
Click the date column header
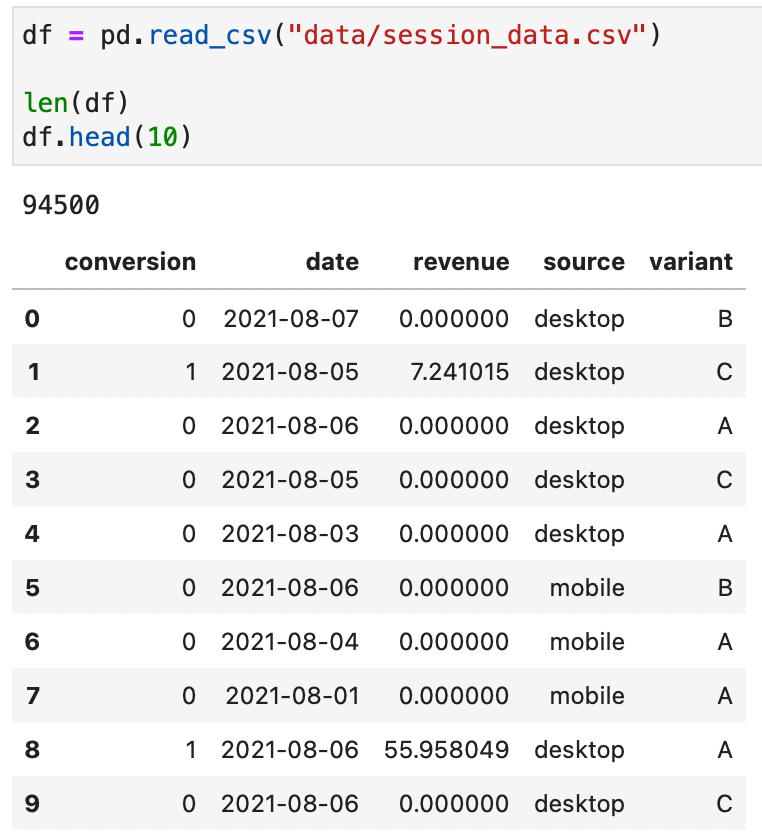click(x=332, y=262)
